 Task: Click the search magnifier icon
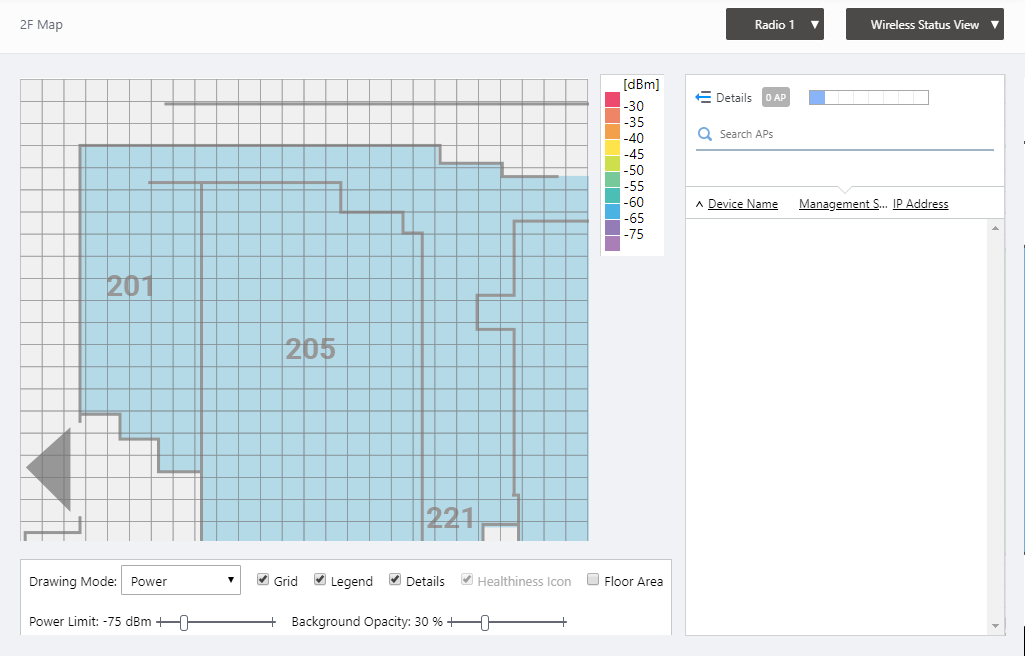[705, 134]
